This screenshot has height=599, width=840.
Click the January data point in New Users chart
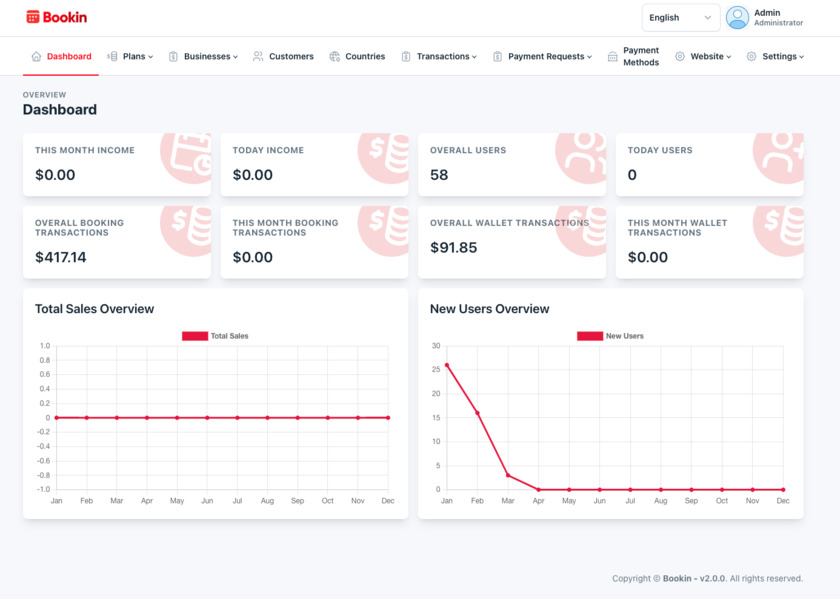[447, 365]
